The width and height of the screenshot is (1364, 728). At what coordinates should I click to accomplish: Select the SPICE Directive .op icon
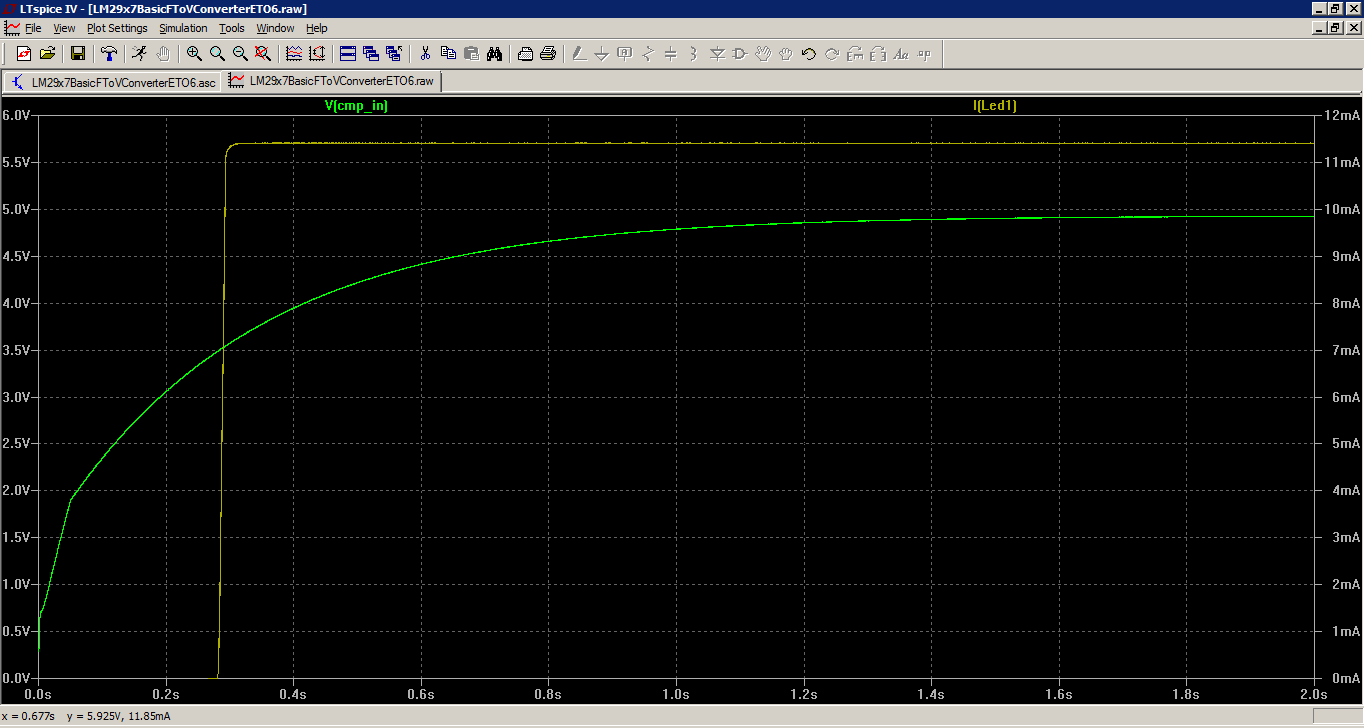[924, 53]
